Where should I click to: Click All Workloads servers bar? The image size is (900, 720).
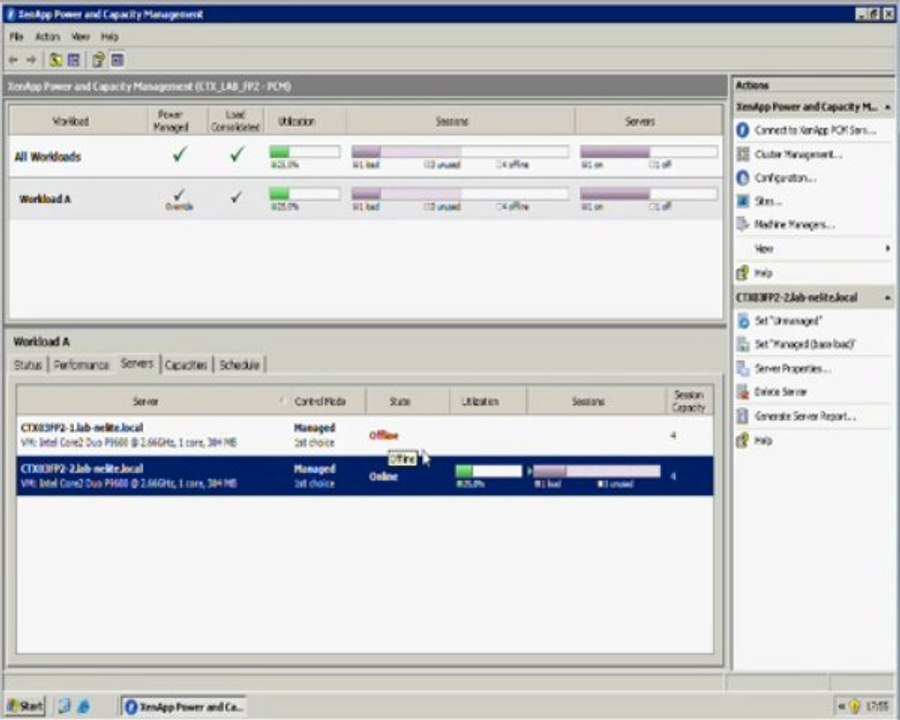(649, 152)
